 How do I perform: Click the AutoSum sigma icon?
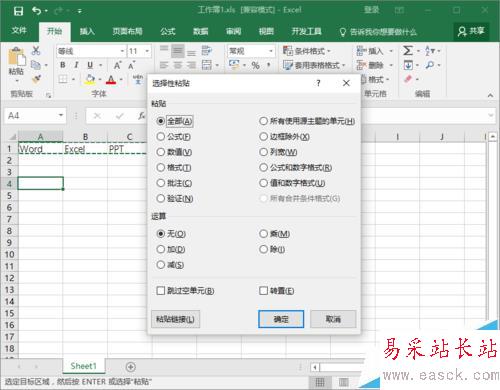[408, 51]
